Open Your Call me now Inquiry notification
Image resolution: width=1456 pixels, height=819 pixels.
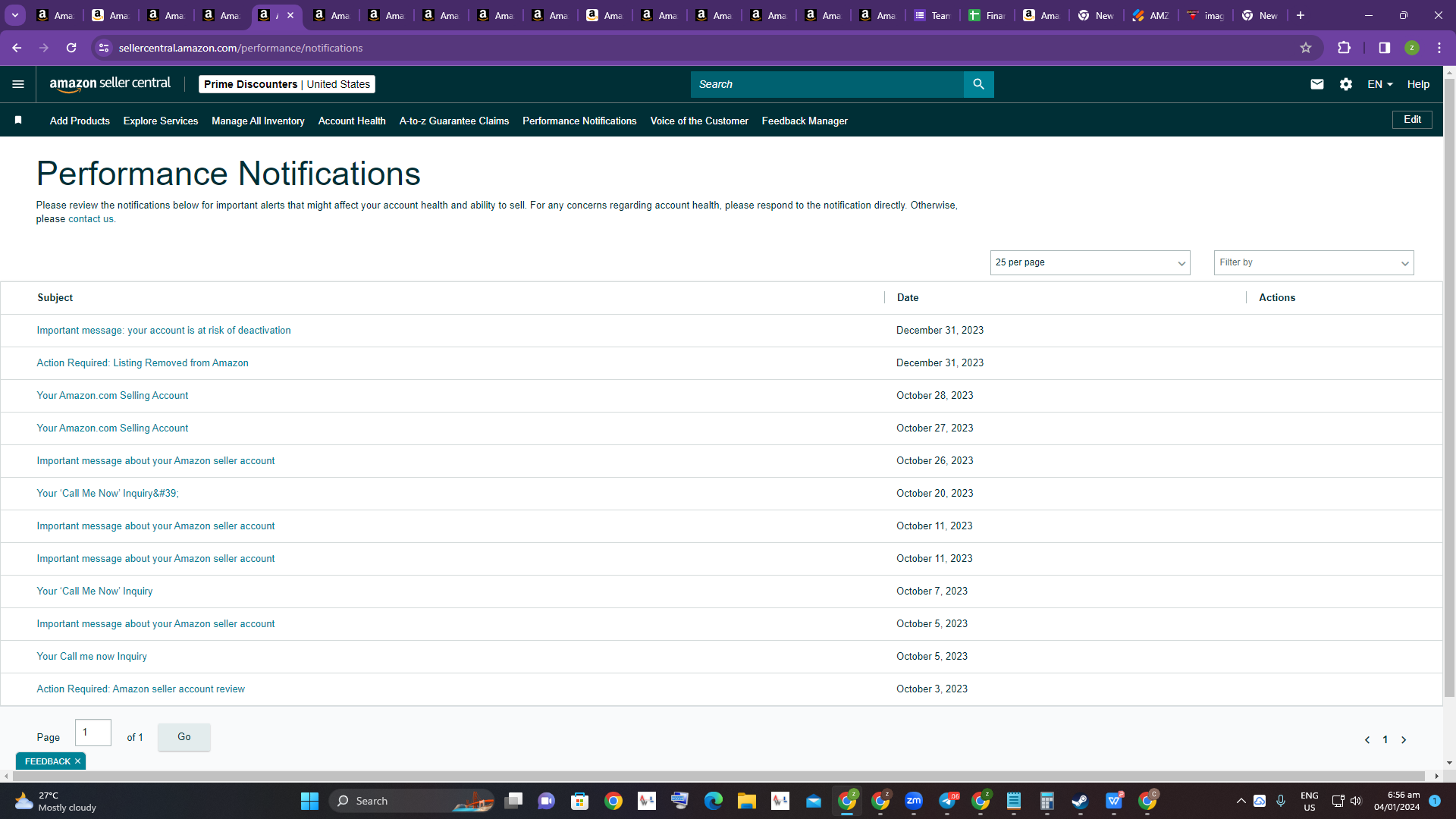coord(92,657)
